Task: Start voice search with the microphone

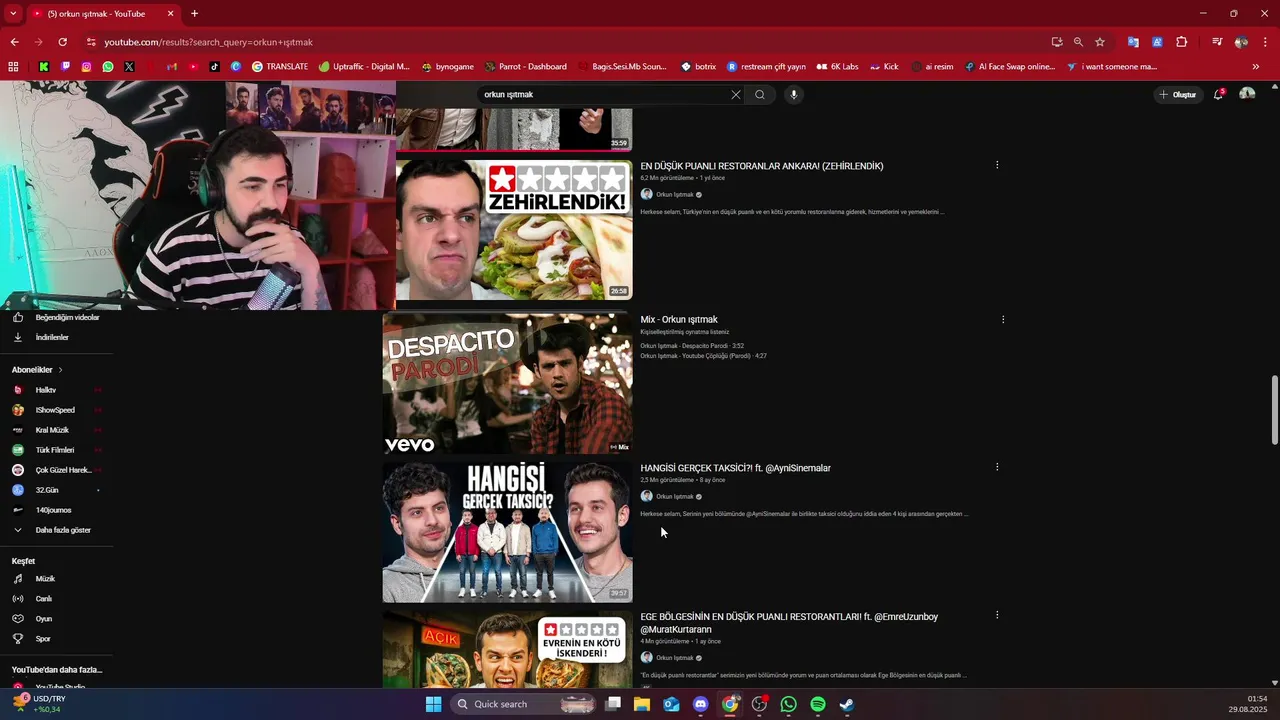Action: tap(793, 95)
